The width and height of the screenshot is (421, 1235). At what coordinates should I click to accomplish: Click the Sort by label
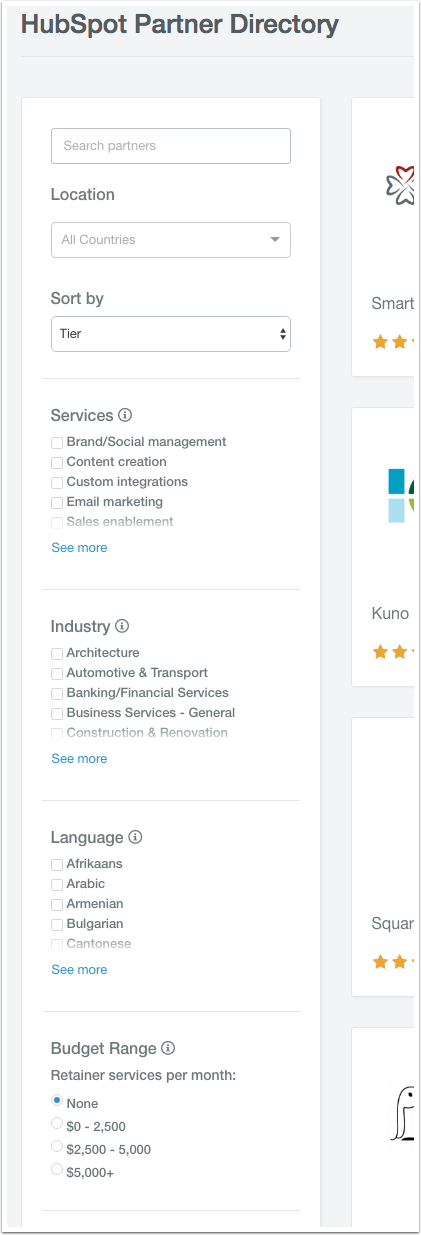pos(77,299)
